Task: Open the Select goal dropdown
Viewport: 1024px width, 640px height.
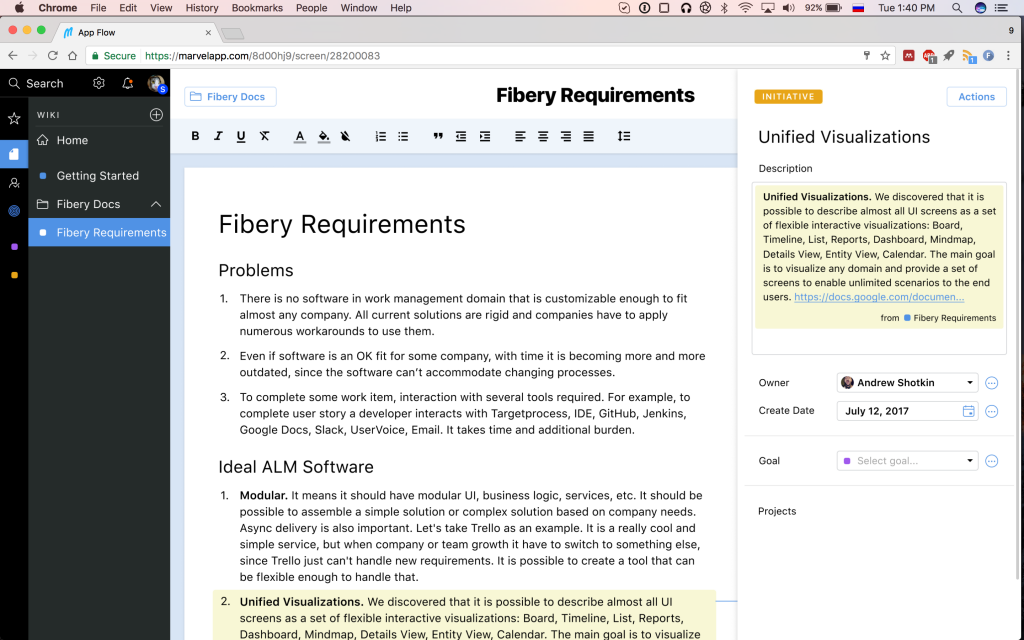Action: point(907,460)
